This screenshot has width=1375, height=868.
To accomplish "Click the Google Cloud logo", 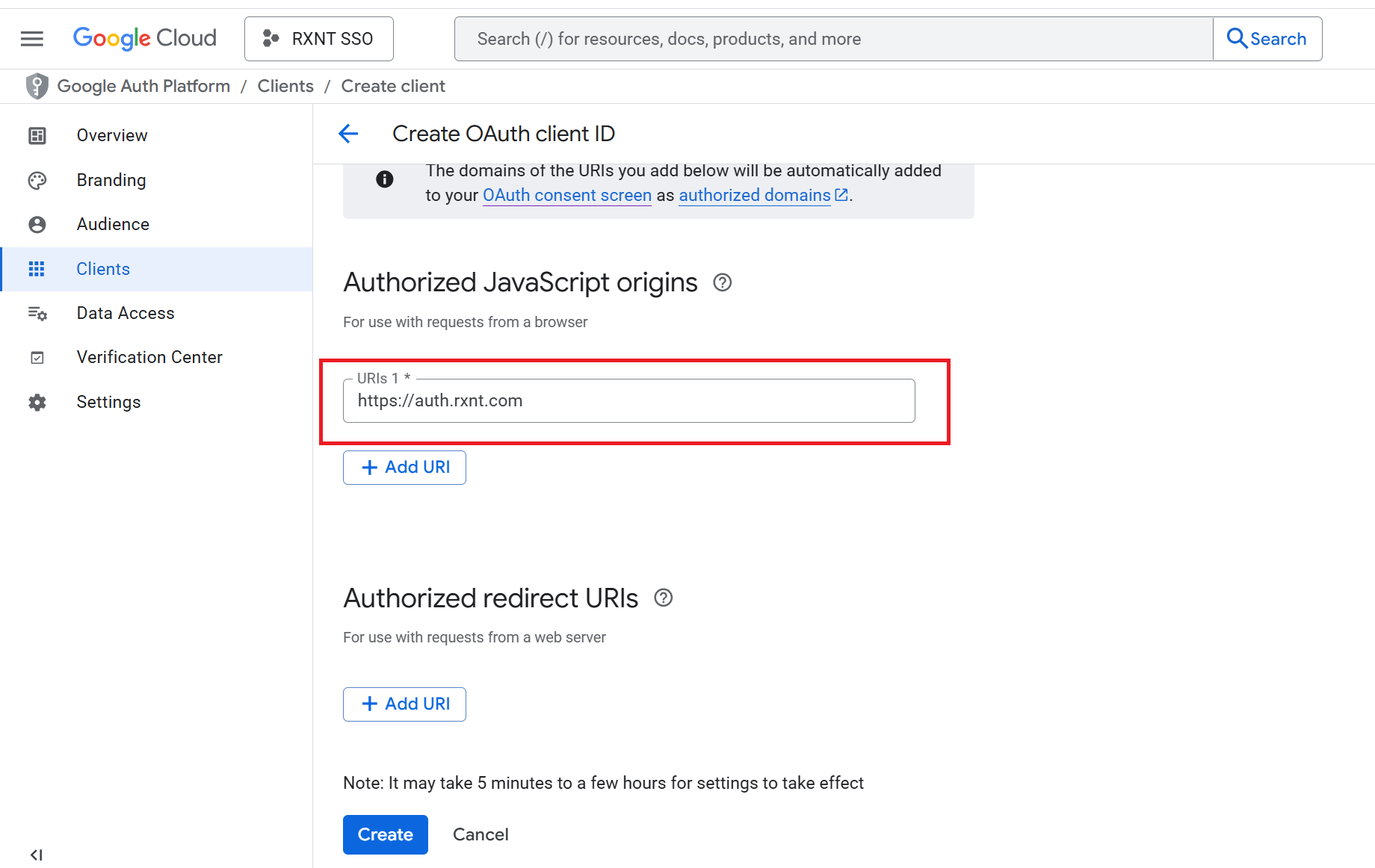I will coord(145,38).
